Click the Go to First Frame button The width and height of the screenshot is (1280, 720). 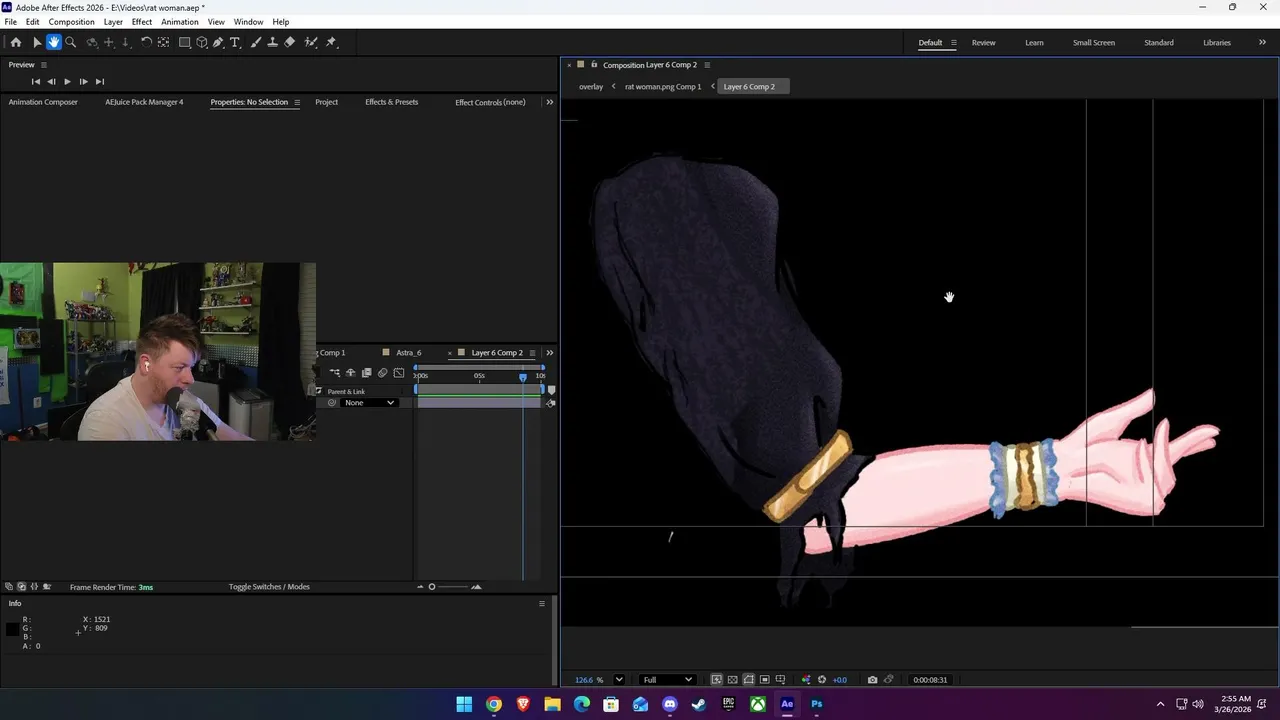pyautogui.click(x=35, y=82)
